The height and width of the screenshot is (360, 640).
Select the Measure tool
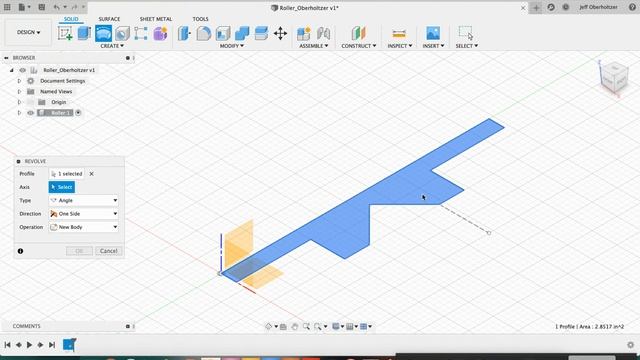399,33
